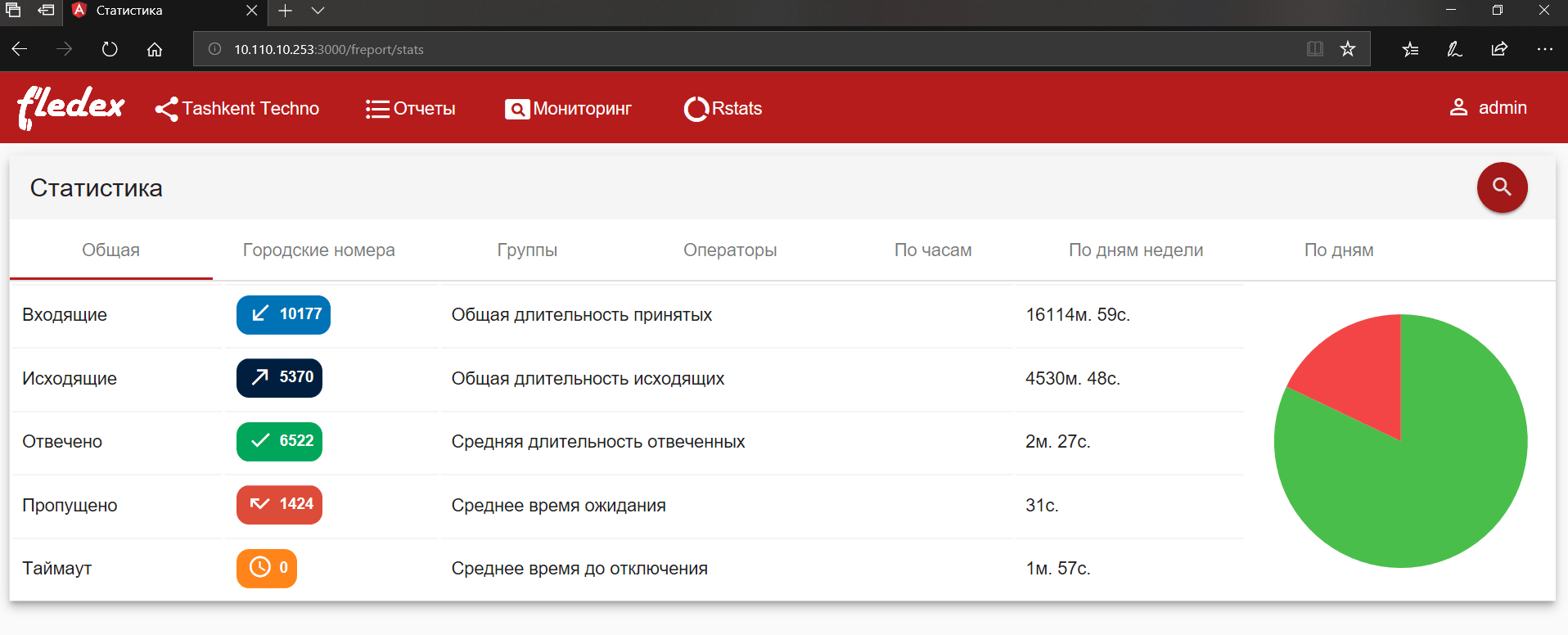1568x635 pixels.
Task: Click the incoming calls 10177 badge
Action: point(283,314)
